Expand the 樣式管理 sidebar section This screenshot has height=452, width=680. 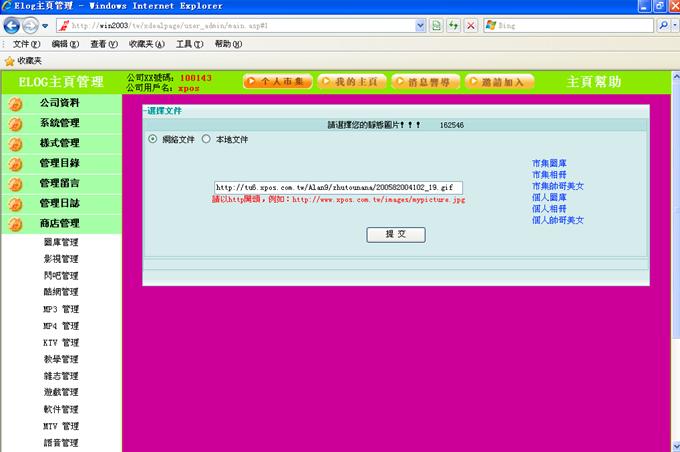coord(60,143)
